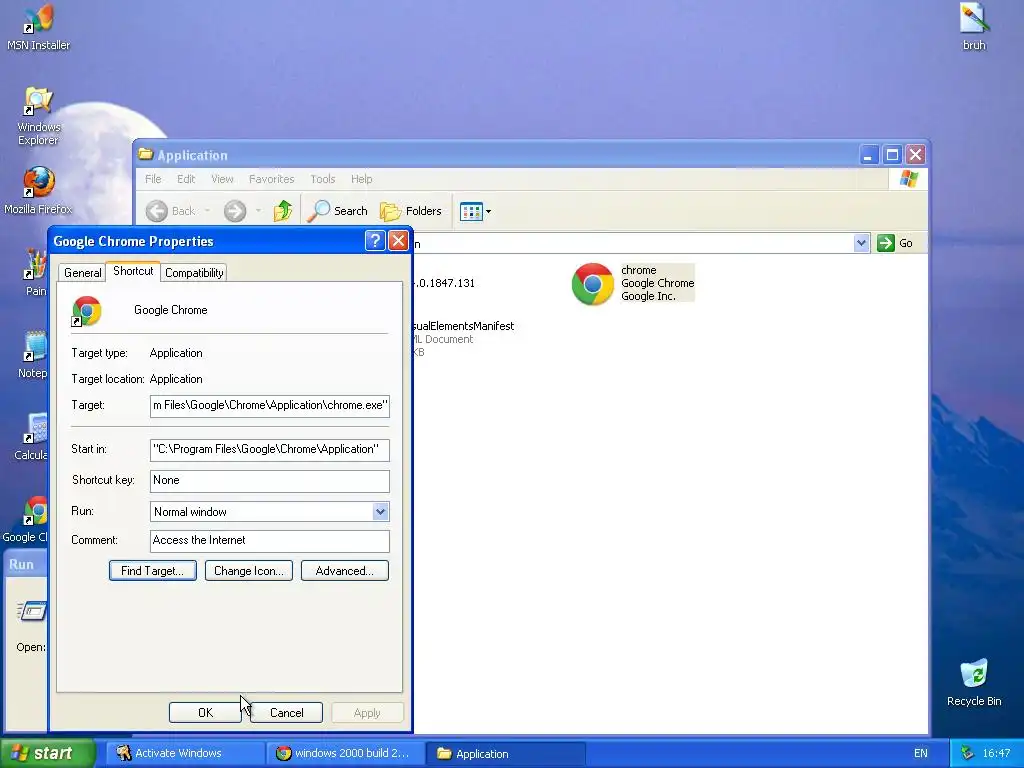Screen dimensions: 1024x768
Task: Open the View menu
Action: [x=222, y=179]
